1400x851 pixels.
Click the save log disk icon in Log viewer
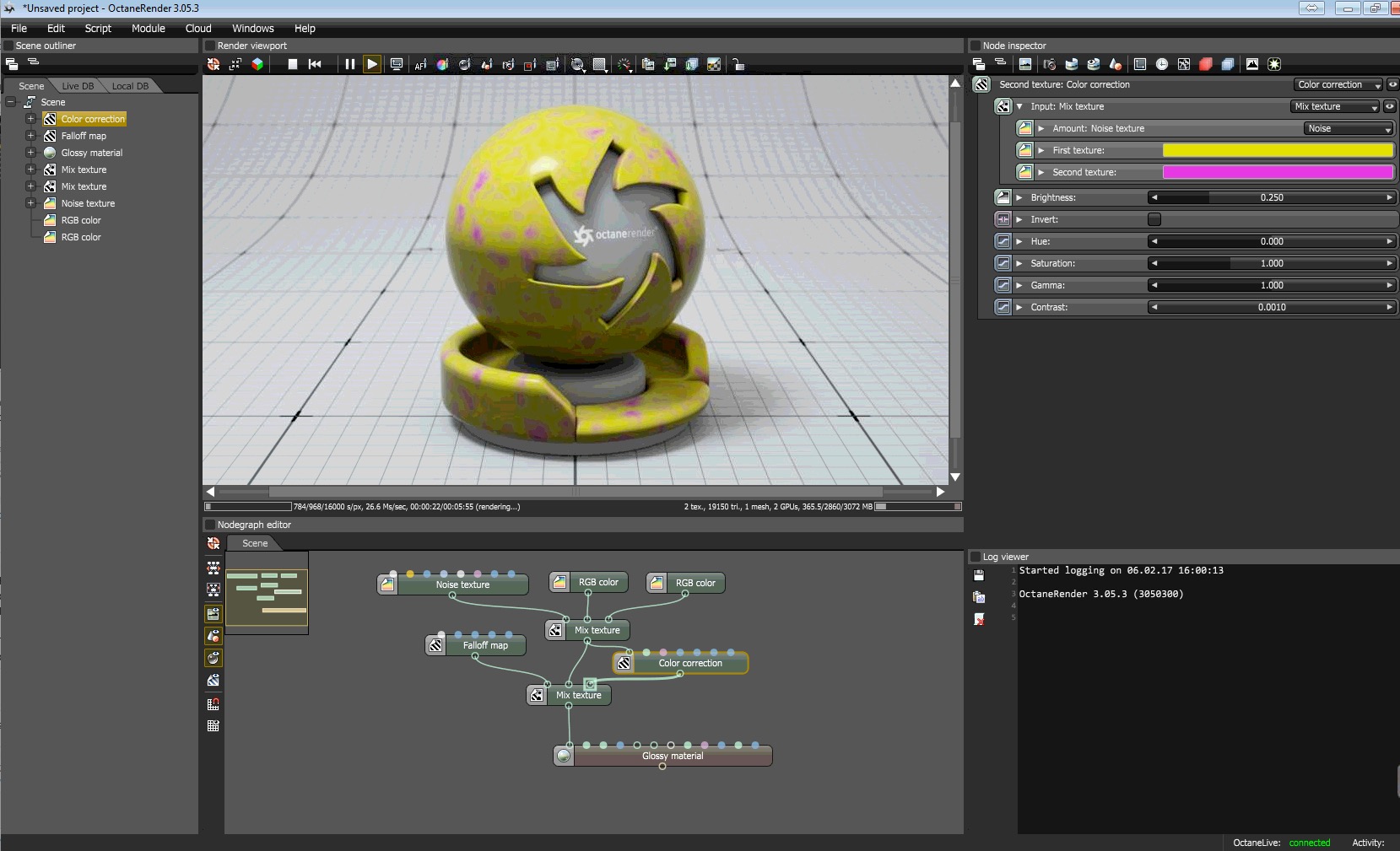coord(979,575)
